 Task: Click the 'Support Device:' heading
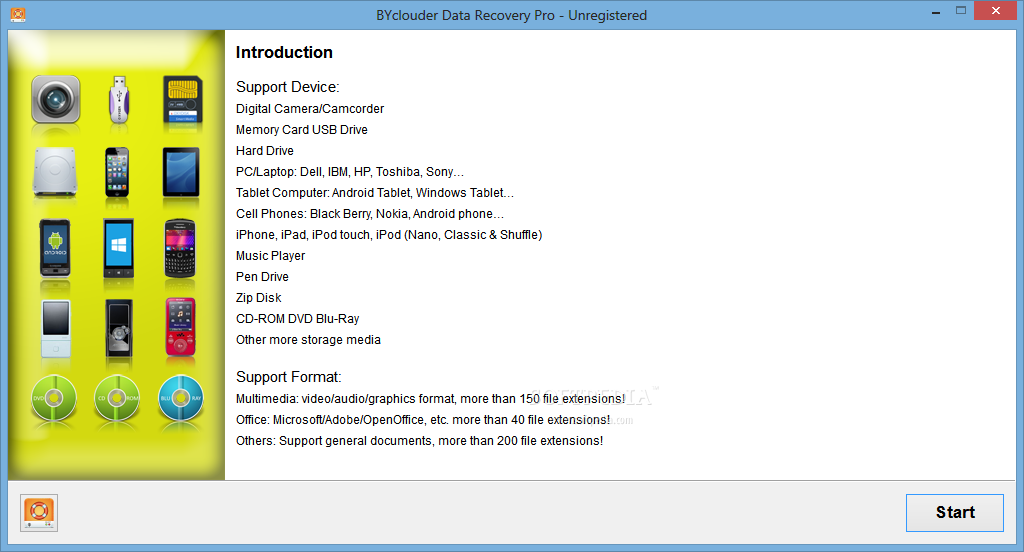(x=287, y=87)
